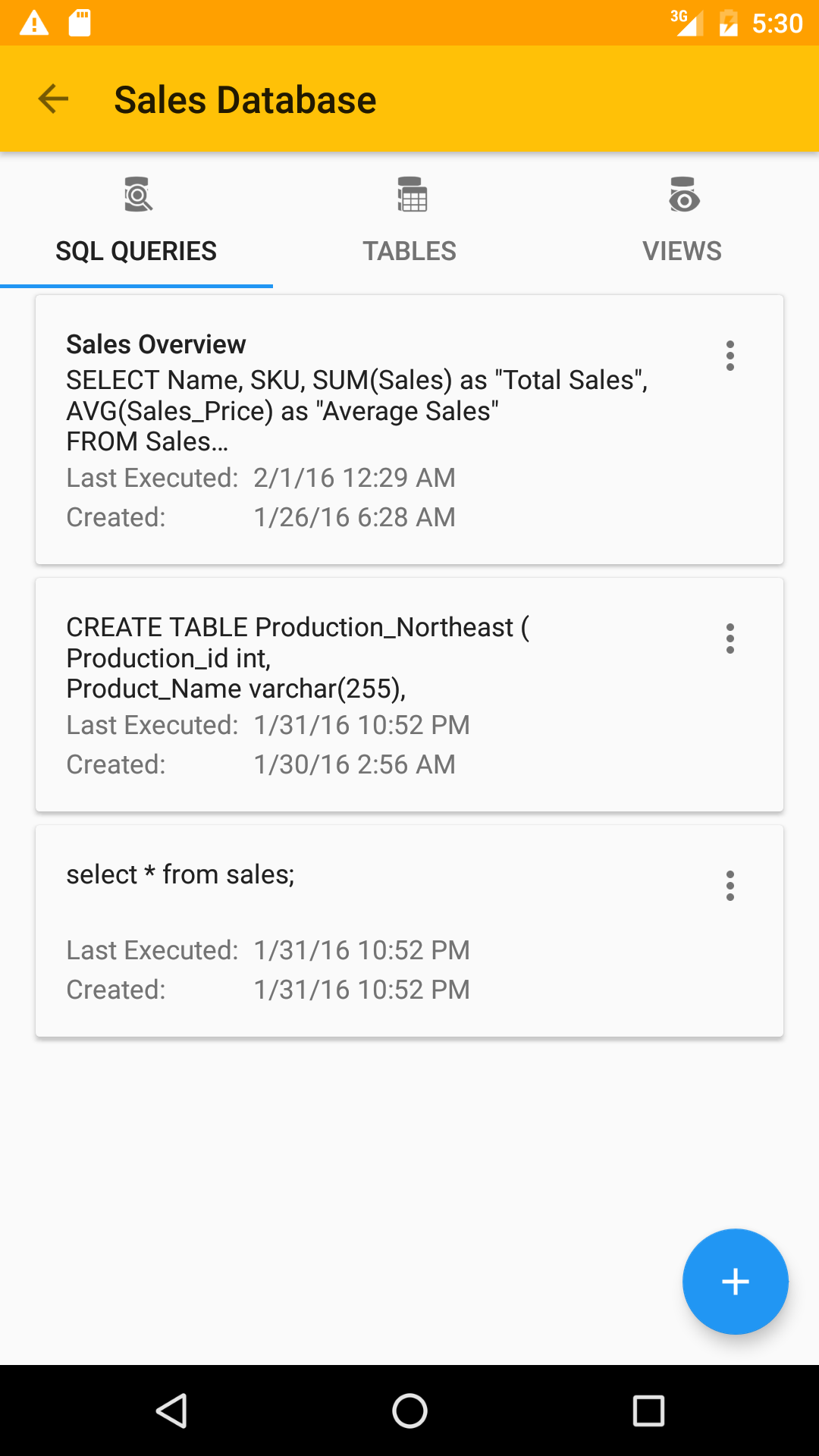Viewport: 819px width, 1456px height.
Task: Switch to the TABLES tab
Action: [409, 251]
